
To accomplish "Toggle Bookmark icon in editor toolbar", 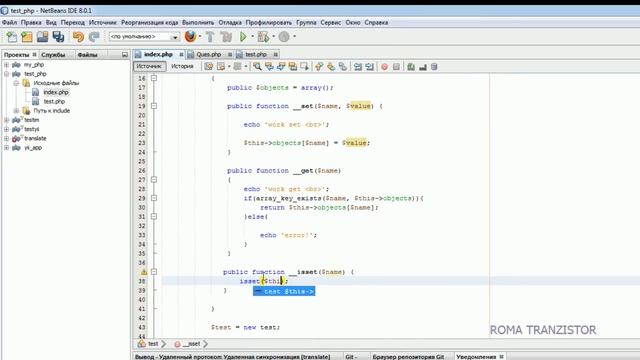I will pyautogui.click(x=343, y=67).
